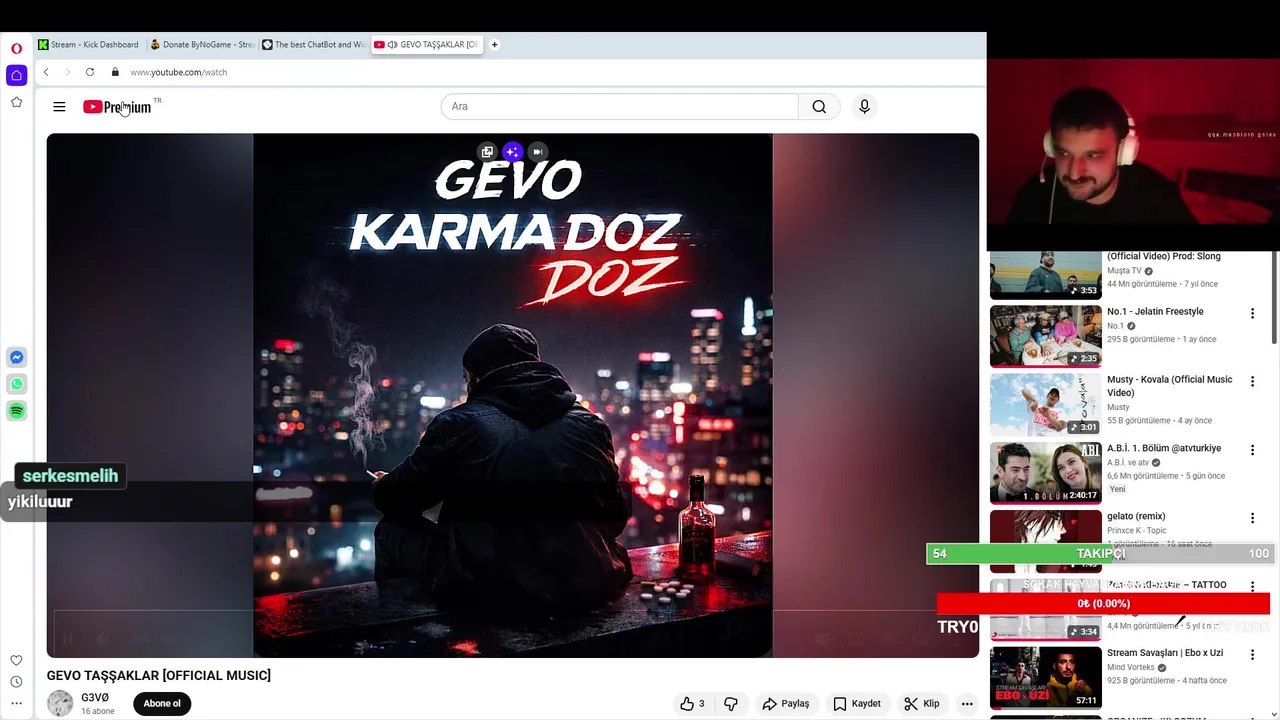Click the purple sparkle icon above video
The width and height of the screenshot is (1280, 720).
tap(512, 152)
